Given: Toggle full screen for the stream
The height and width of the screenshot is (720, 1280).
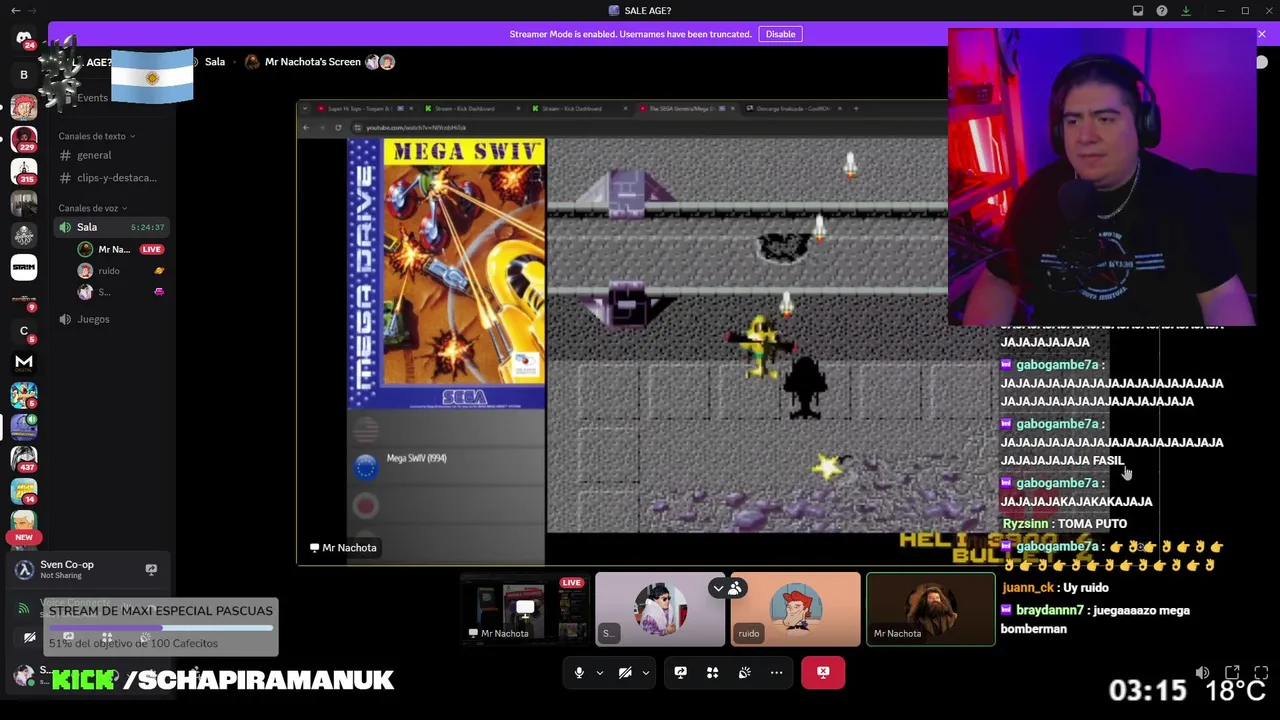Looking at the screenshot, I should tap(1261, 673).
